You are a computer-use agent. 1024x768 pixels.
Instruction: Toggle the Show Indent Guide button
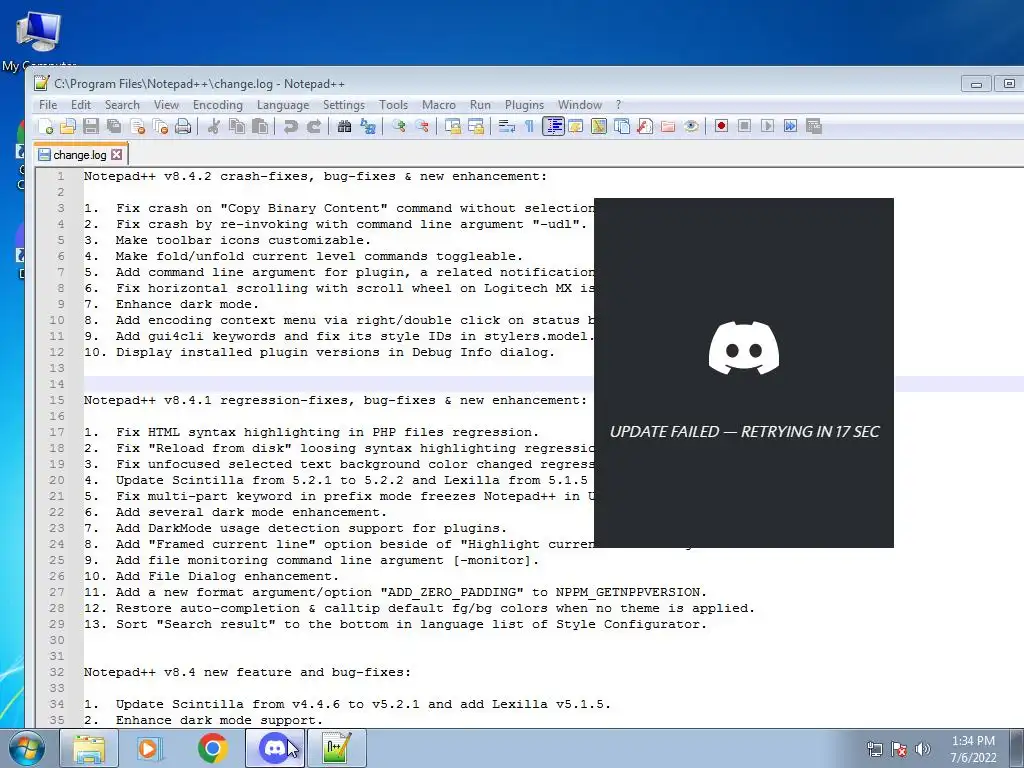[552, 126]
